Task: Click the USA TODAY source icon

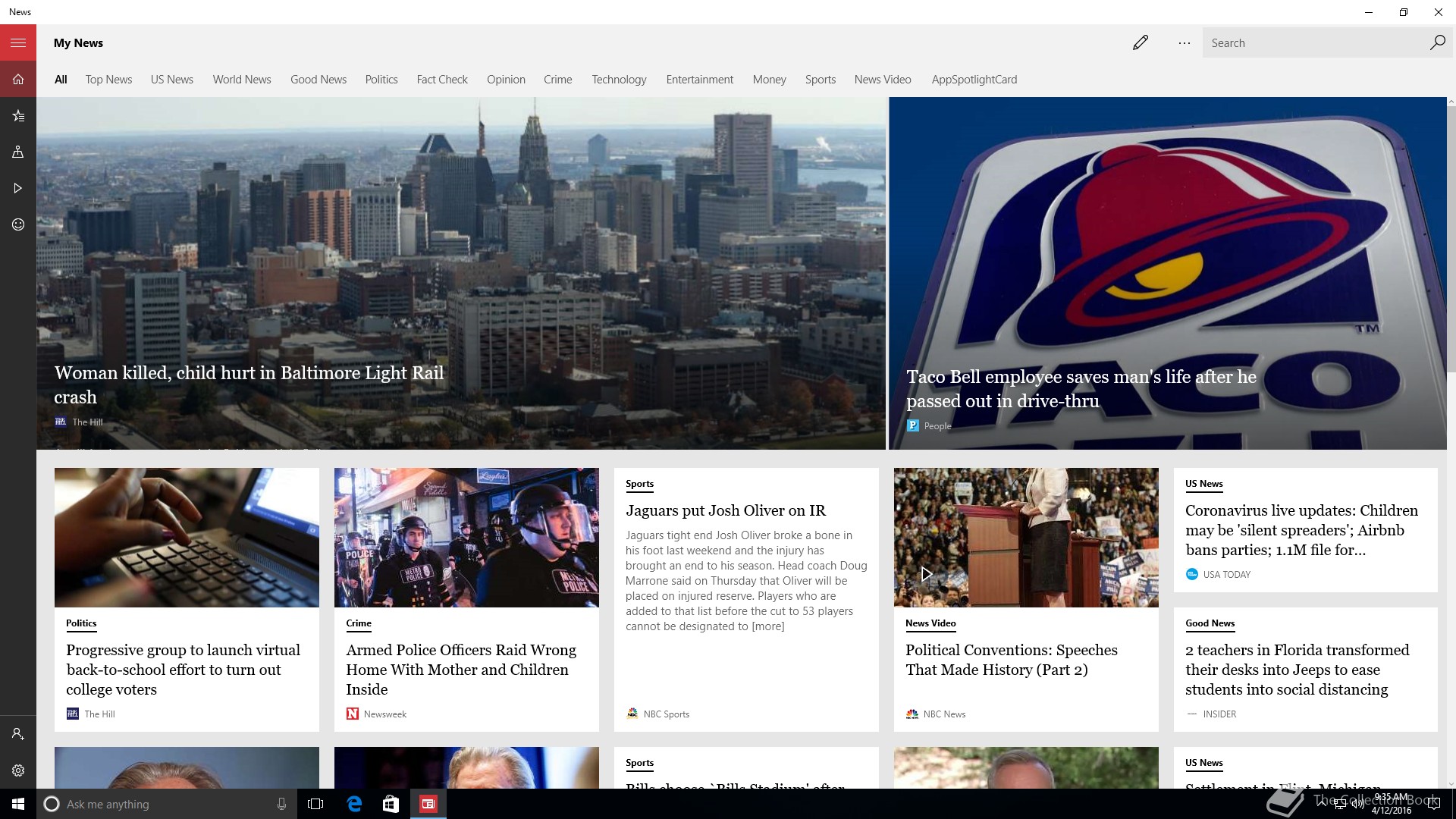Action: point(1191,574)
